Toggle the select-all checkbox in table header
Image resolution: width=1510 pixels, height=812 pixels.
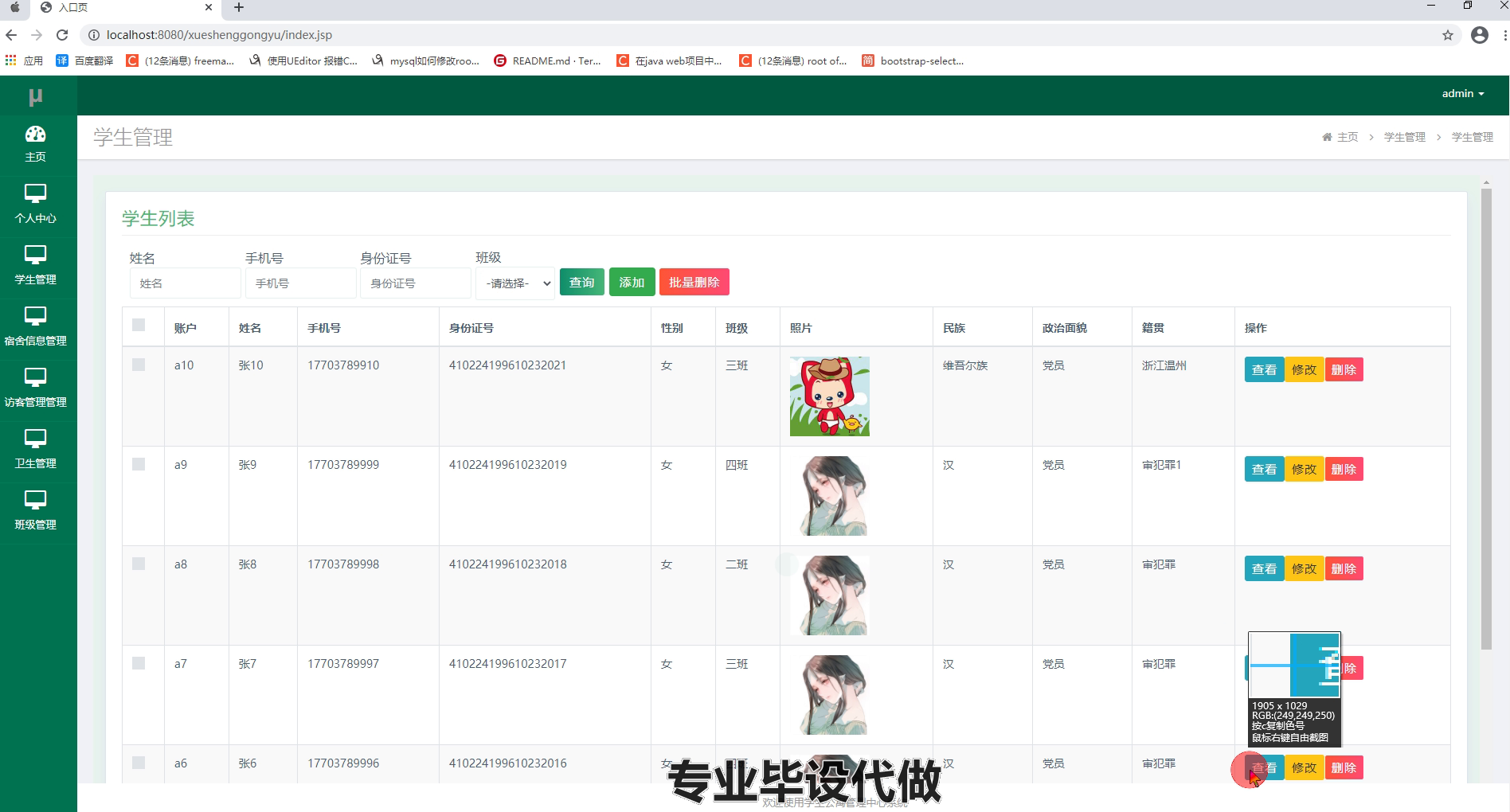[x=139, y=325]
